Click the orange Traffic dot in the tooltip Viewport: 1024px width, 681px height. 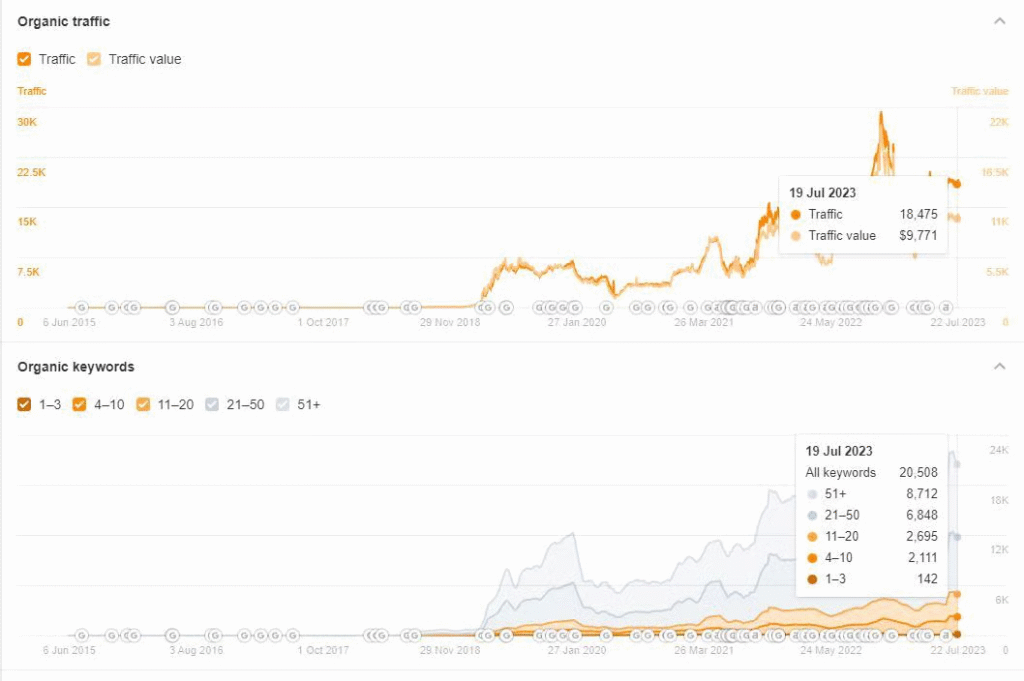coord(796,215)
